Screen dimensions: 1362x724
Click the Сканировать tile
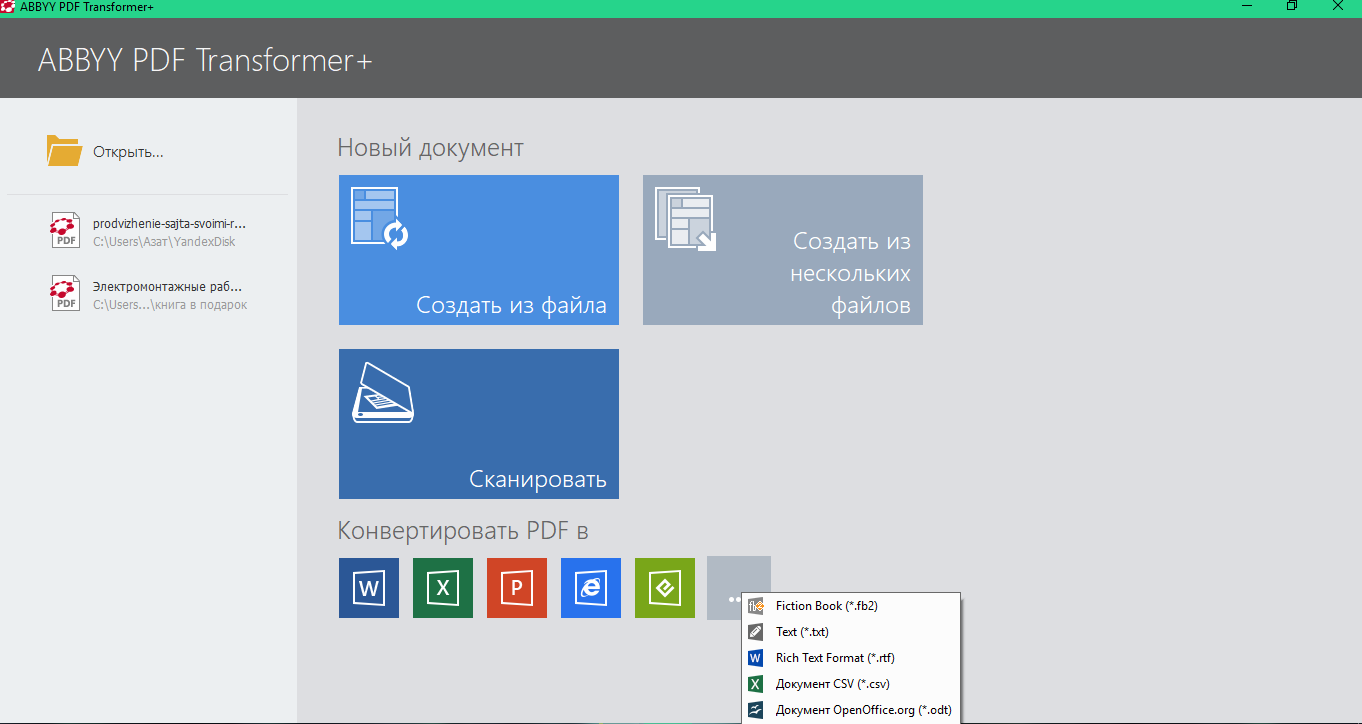click(x=479, y=424)
